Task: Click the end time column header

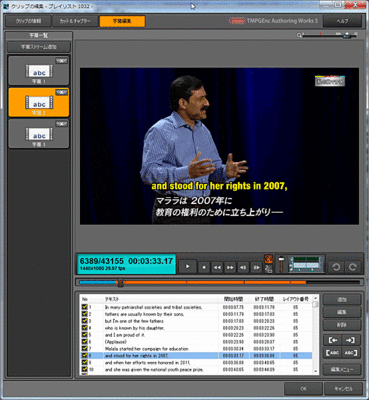Action: [264, 299]
